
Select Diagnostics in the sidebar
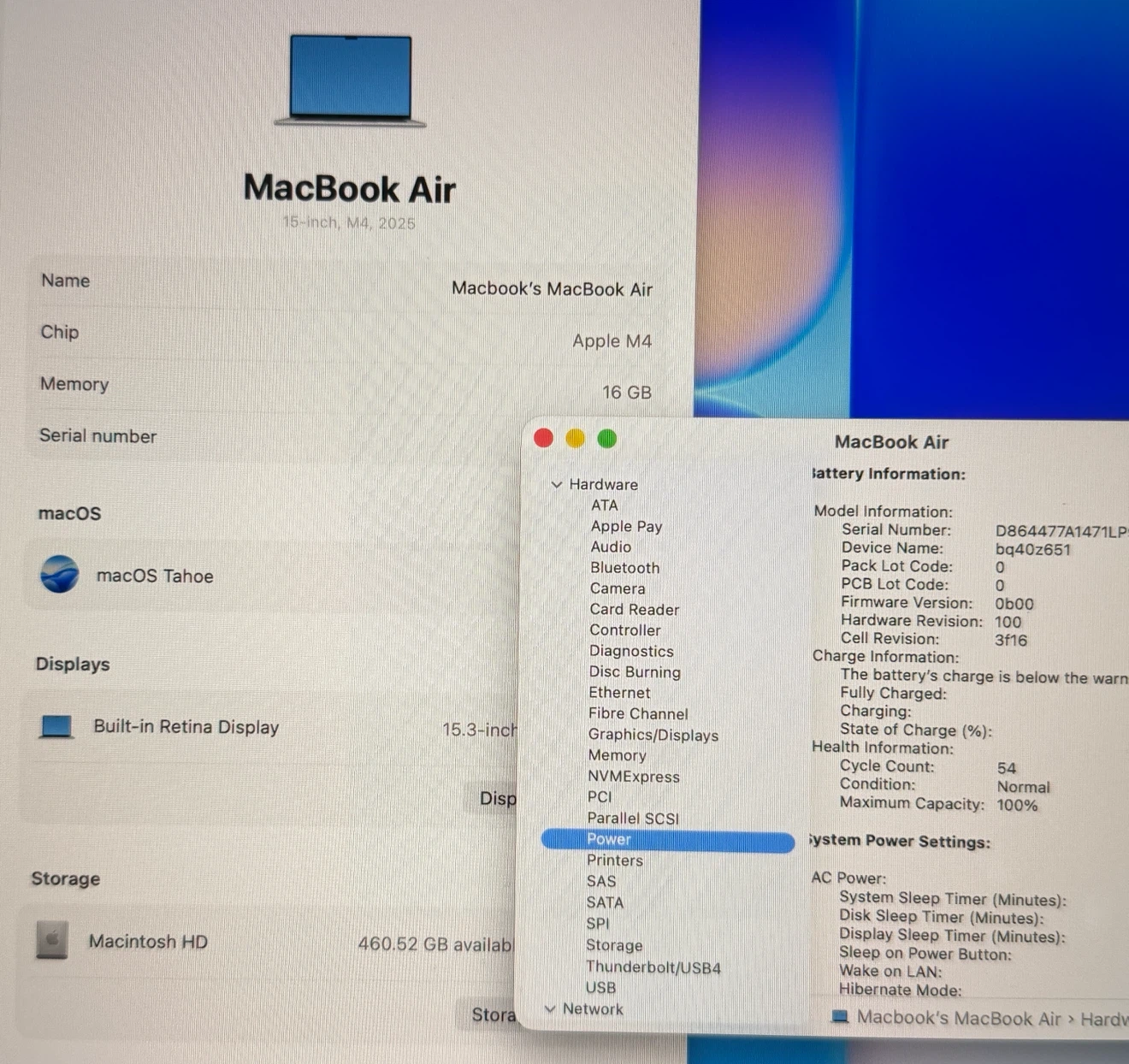631,651
